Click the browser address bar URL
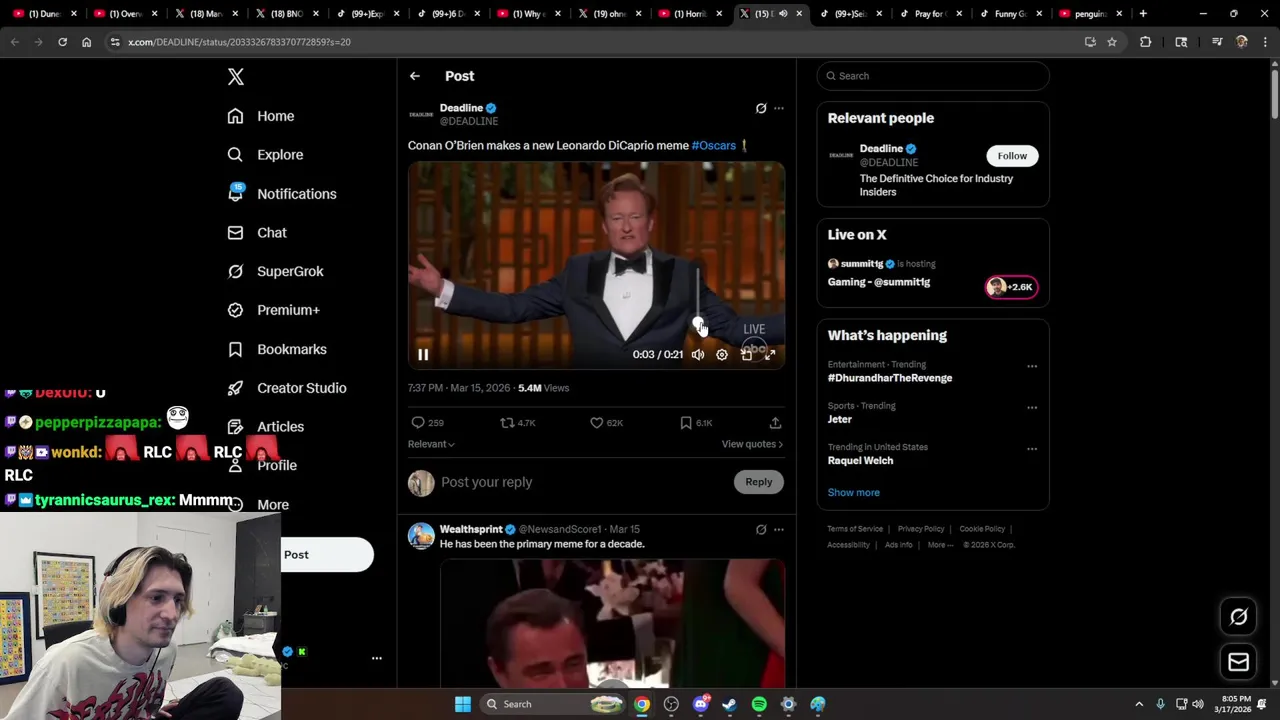This screenshot has width=1280, height=720. (x=239, y=42)
